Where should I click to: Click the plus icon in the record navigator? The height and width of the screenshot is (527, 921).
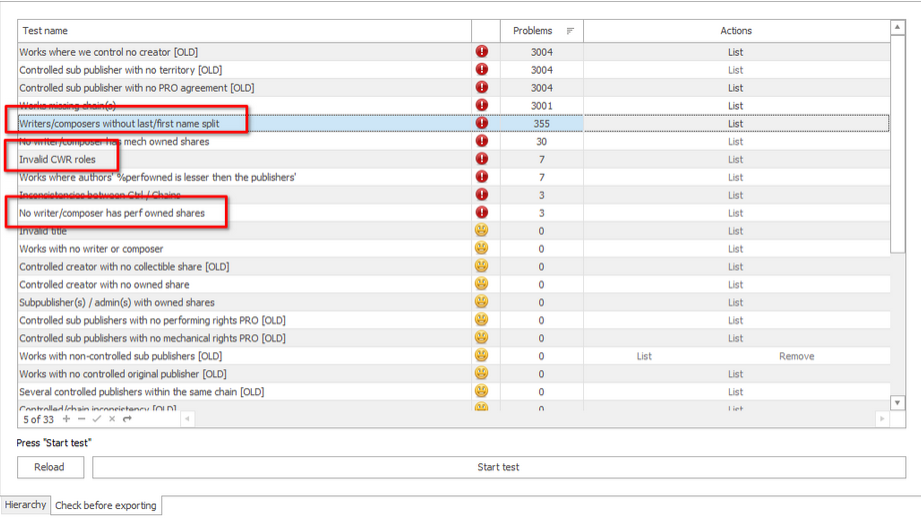click(67, 419)
